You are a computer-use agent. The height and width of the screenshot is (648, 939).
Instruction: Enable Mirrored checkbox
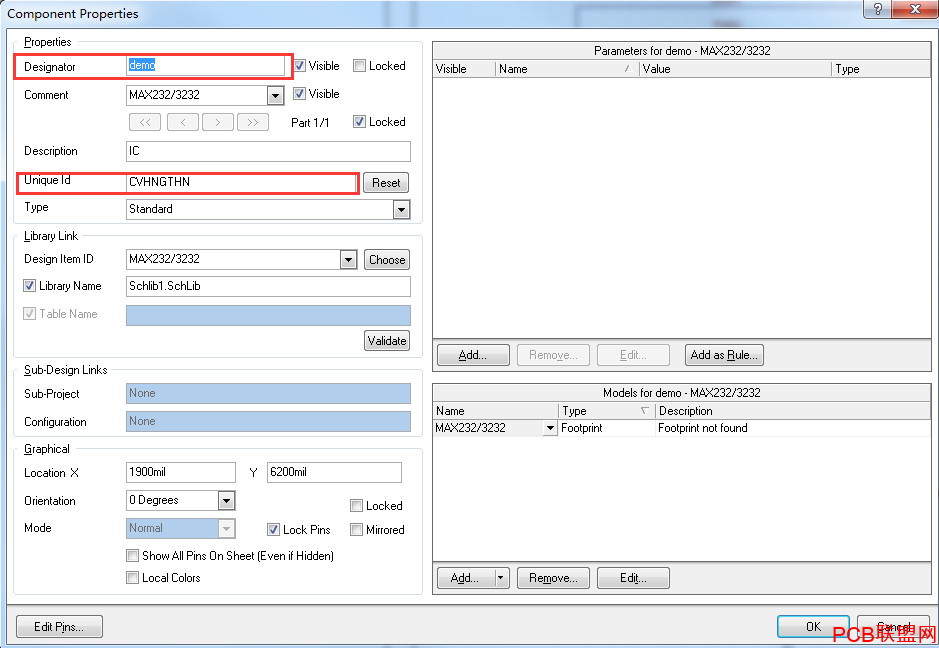[x=356, y=529]
